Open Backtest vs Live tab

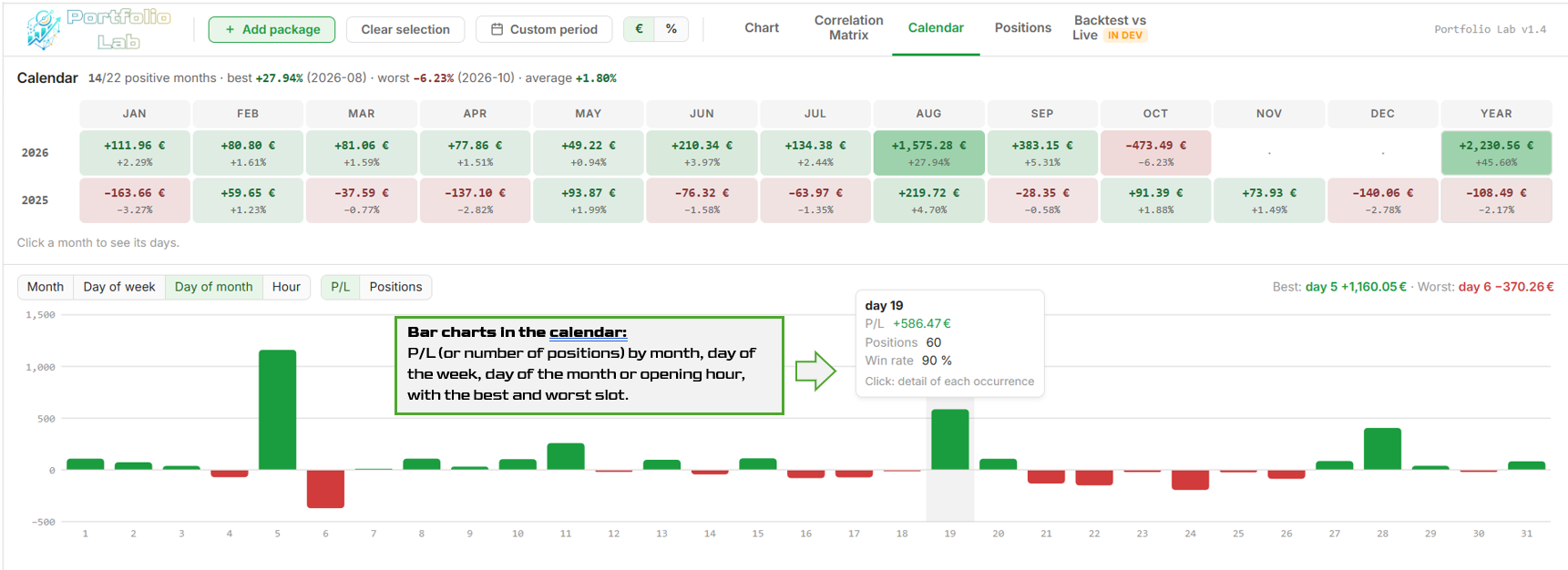point(1109,28)
